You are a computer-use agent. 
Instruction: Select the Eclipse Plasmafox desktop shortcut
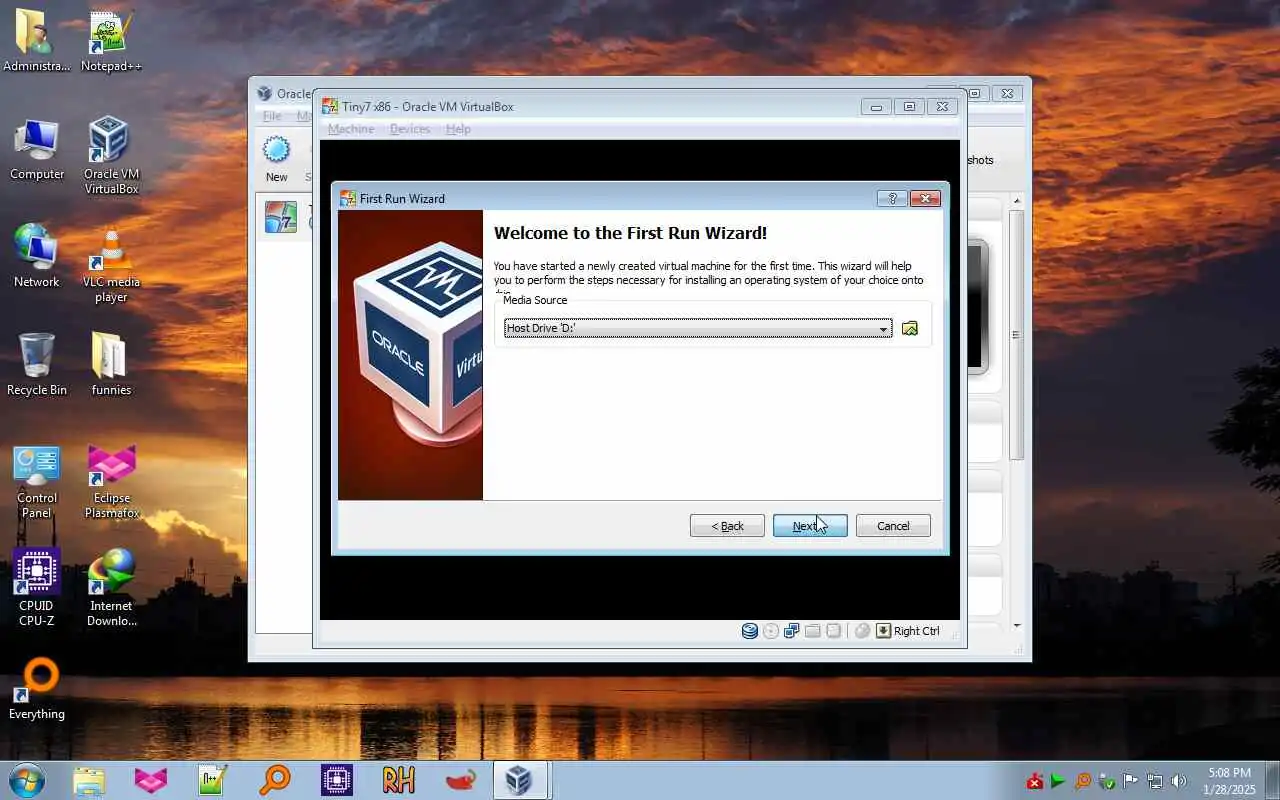(111, 482)
